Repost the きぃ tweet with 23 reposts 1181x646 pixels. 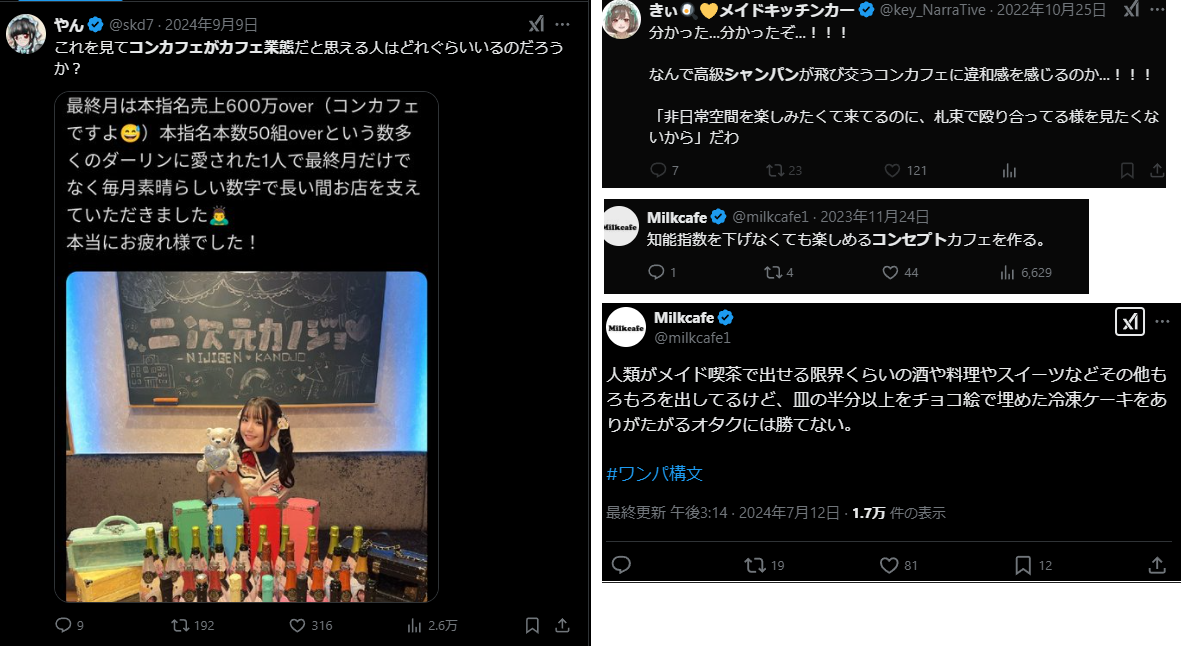[x=783, y=170]
